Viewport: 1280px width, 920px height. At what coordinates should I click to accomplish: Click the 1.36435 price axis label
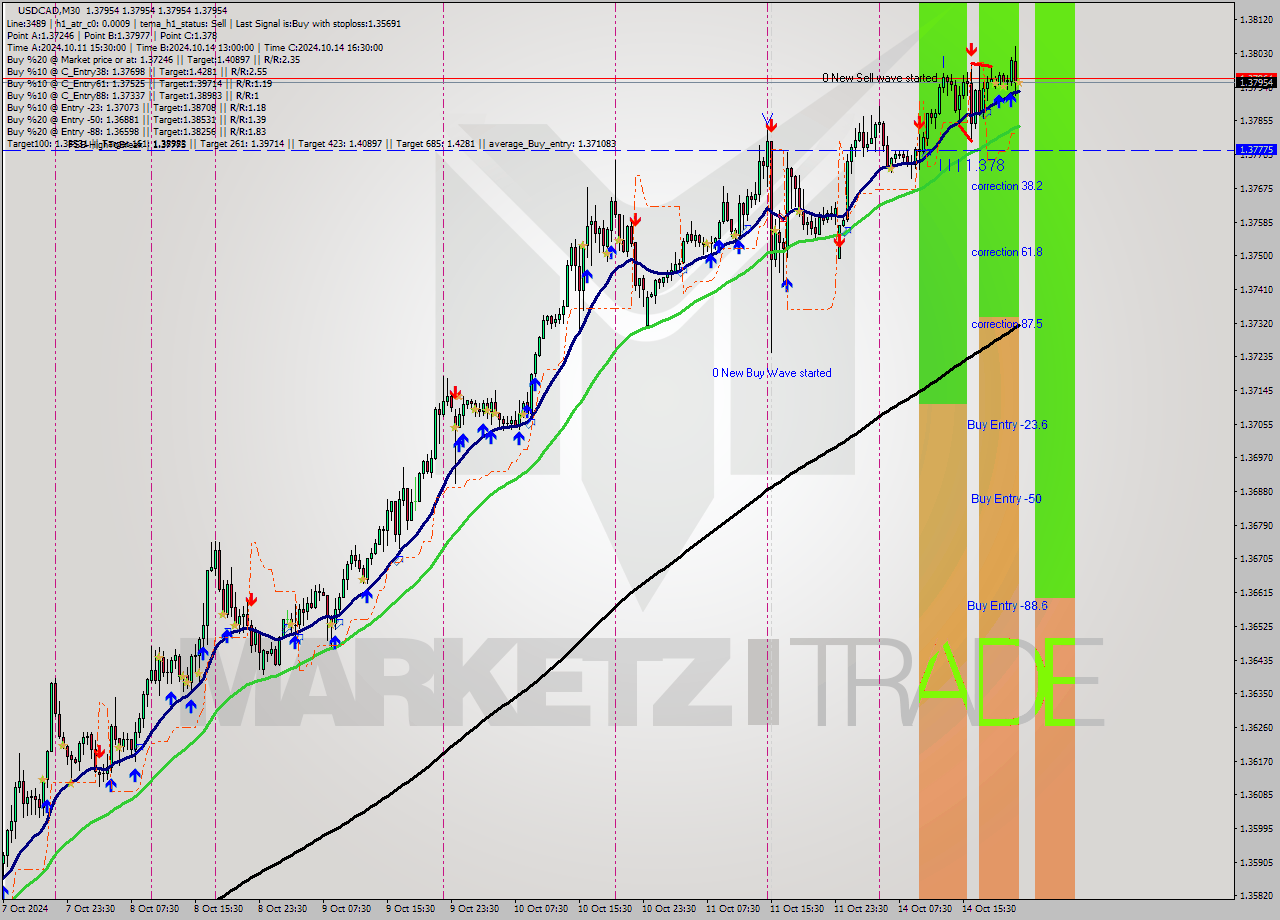(1256, 660)
